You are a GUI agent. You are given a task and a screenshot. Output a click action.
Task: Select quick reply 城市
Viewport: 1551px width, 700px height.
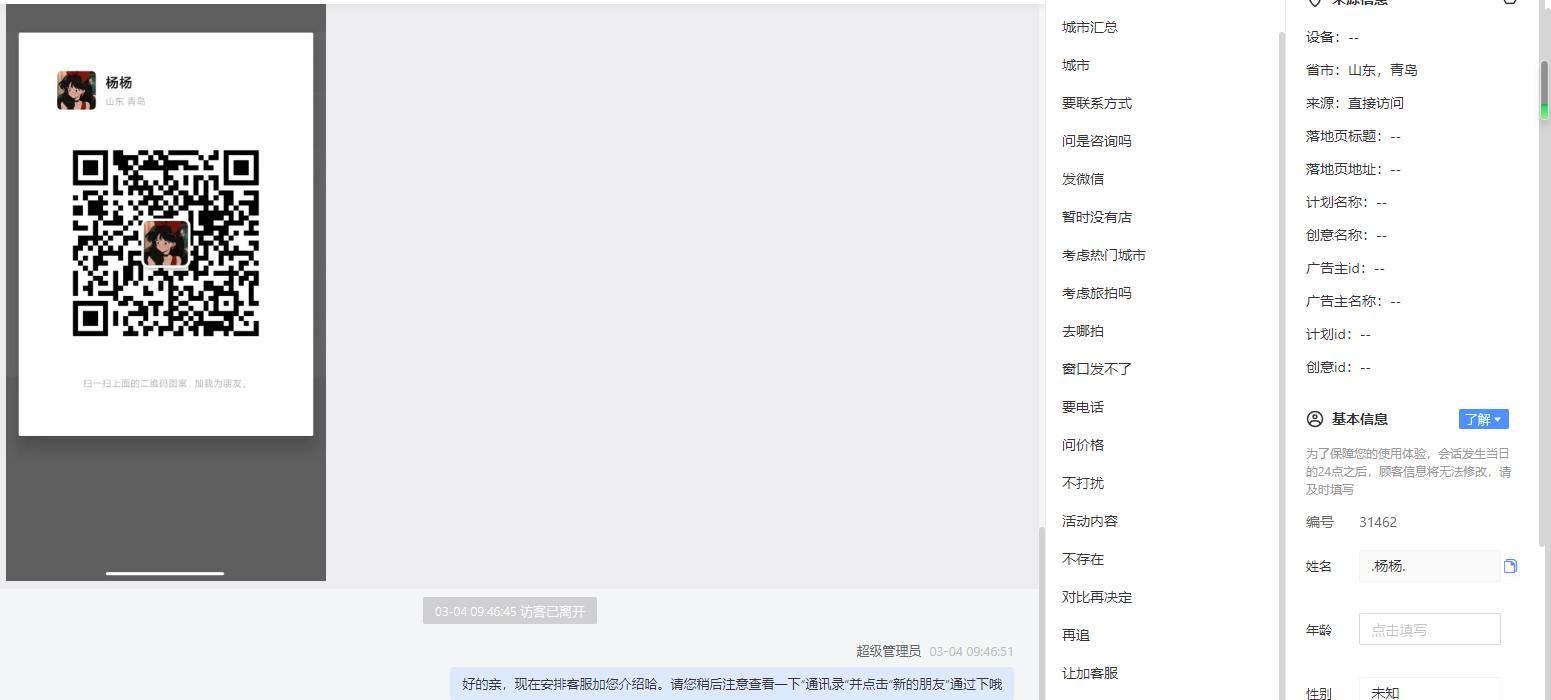[x=1076, y=65]
